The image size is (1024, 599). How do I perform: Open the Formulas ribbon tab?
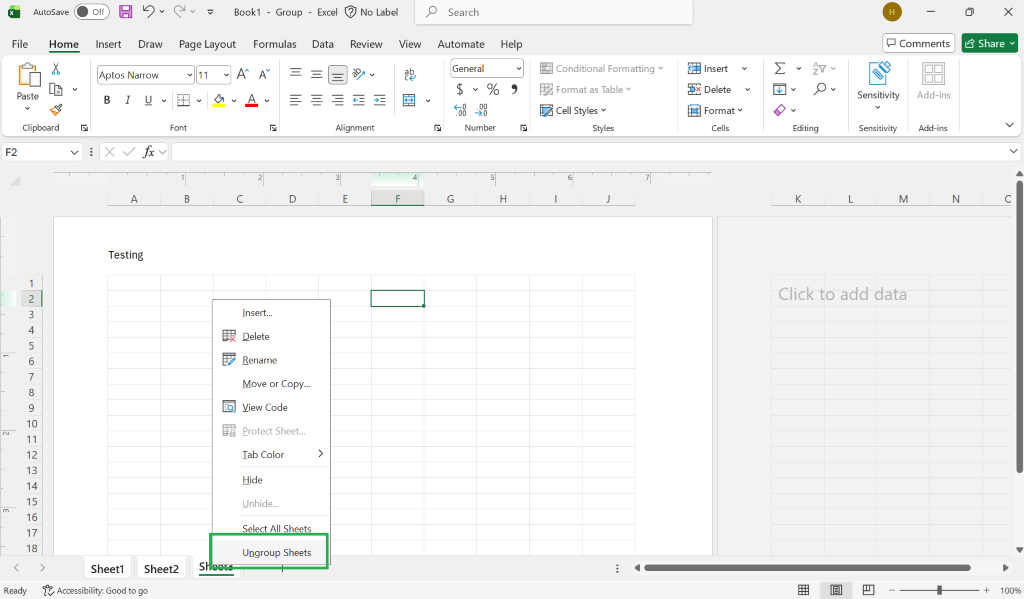click(274, 44)
